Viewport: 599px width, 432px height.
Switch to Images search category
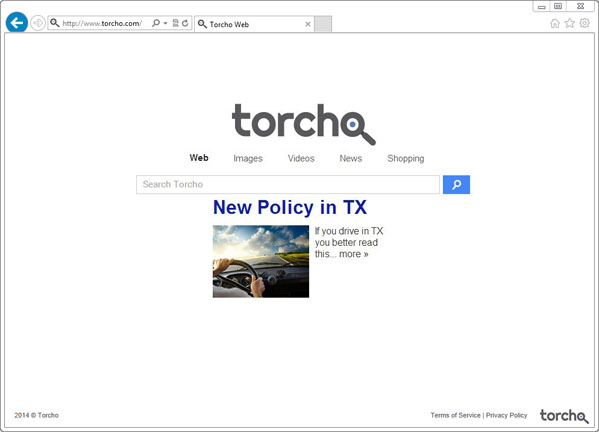click(248, 159)
